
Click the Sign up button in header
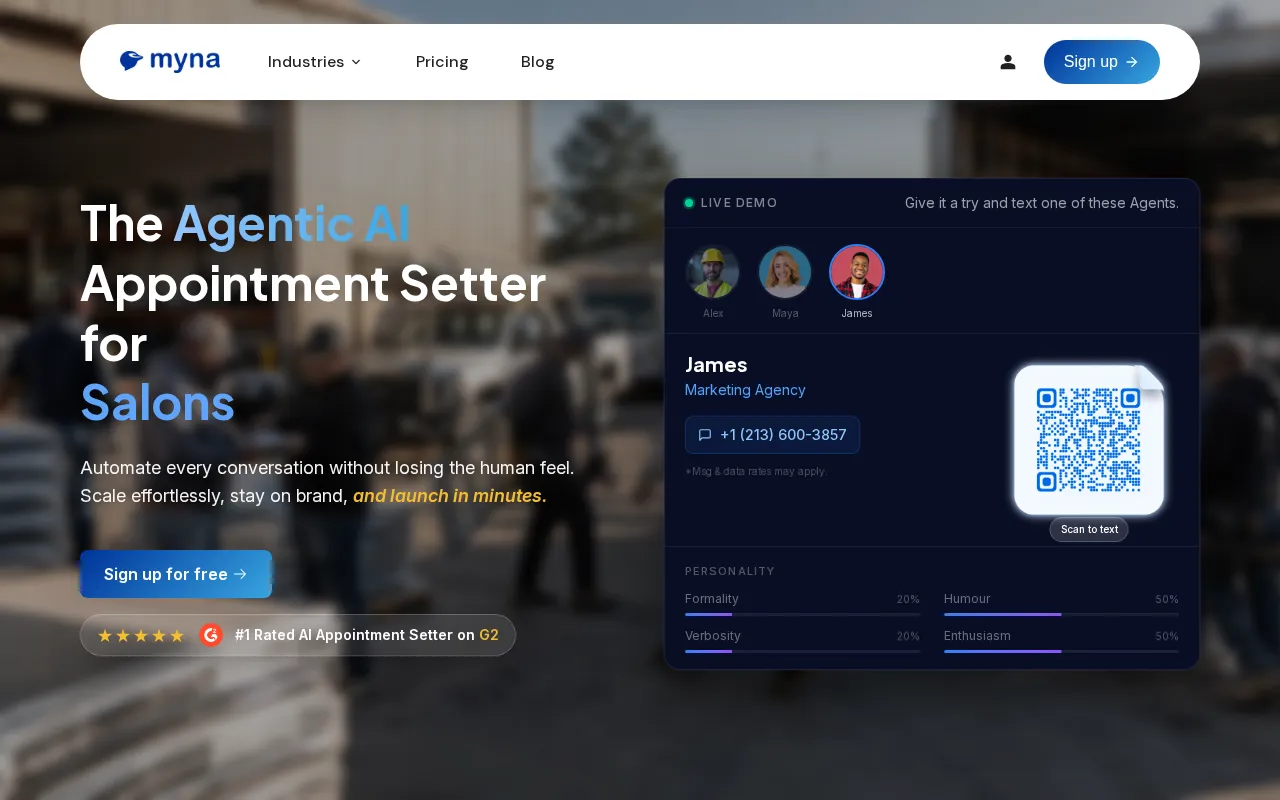[1102, 62]
